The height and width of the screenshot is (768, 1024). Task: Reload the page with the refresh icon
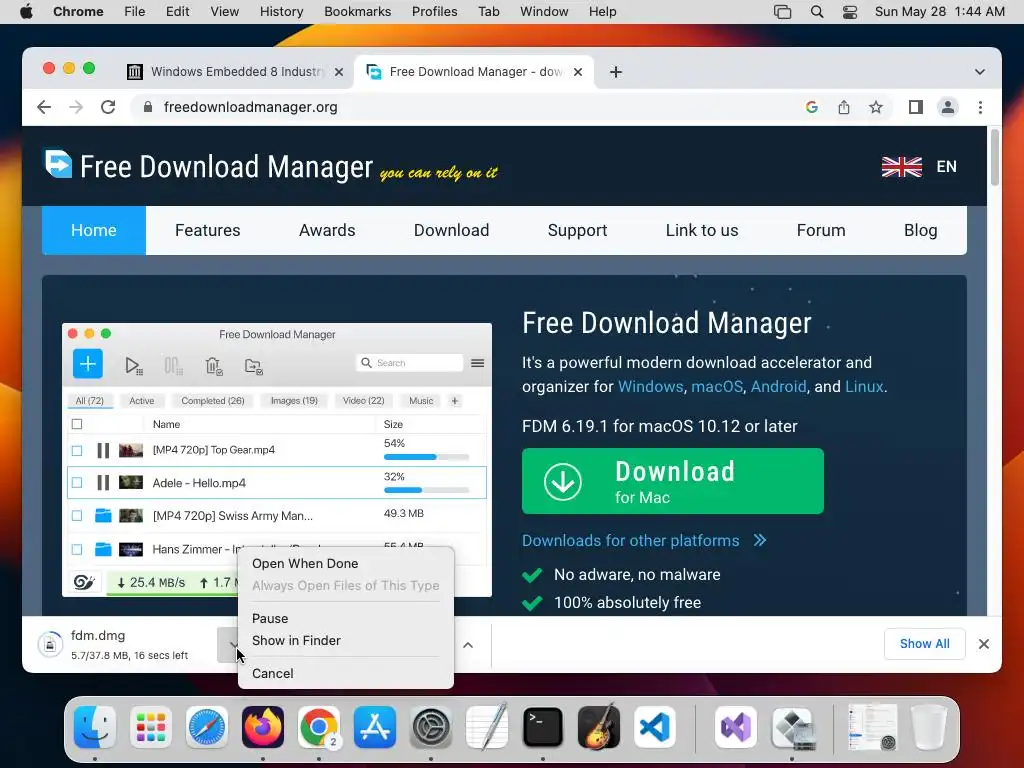tap(108, 107)
